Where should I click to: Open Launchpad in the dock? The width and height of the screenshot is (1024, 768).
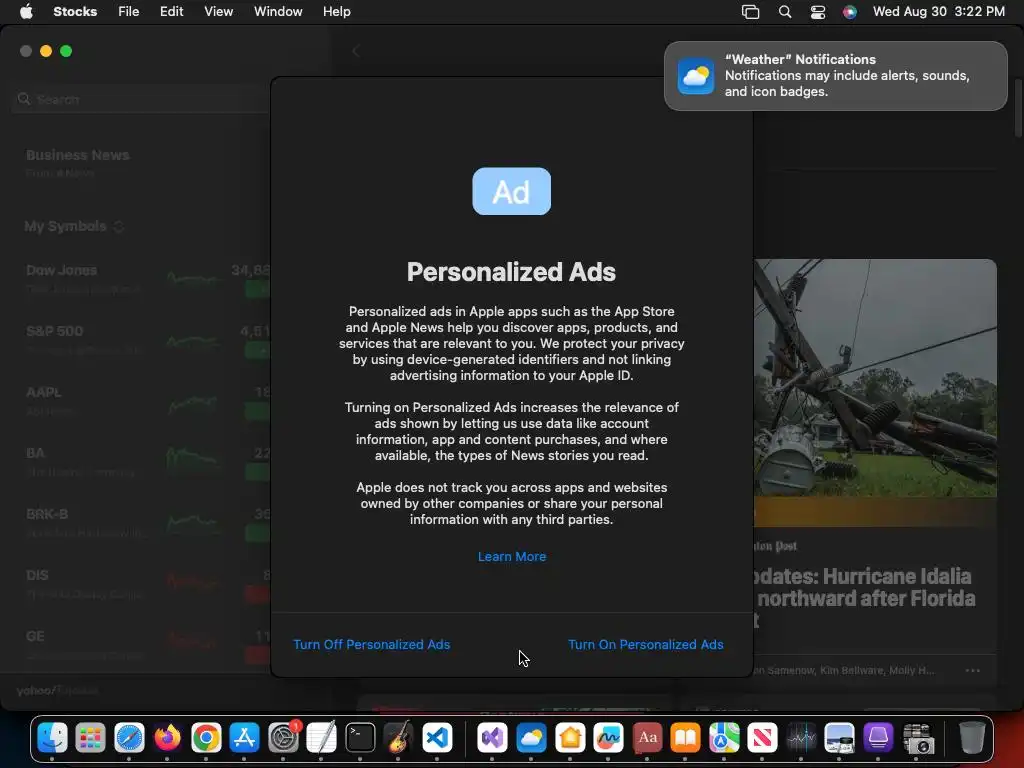coord(90,738)
